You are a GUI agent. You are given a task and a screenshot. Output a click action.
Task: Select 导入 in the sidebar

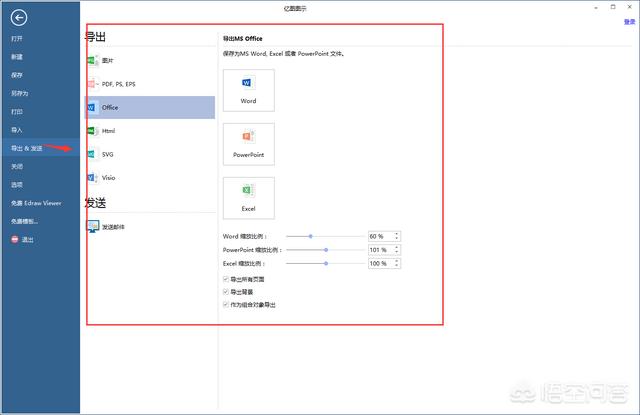[17, 130]
